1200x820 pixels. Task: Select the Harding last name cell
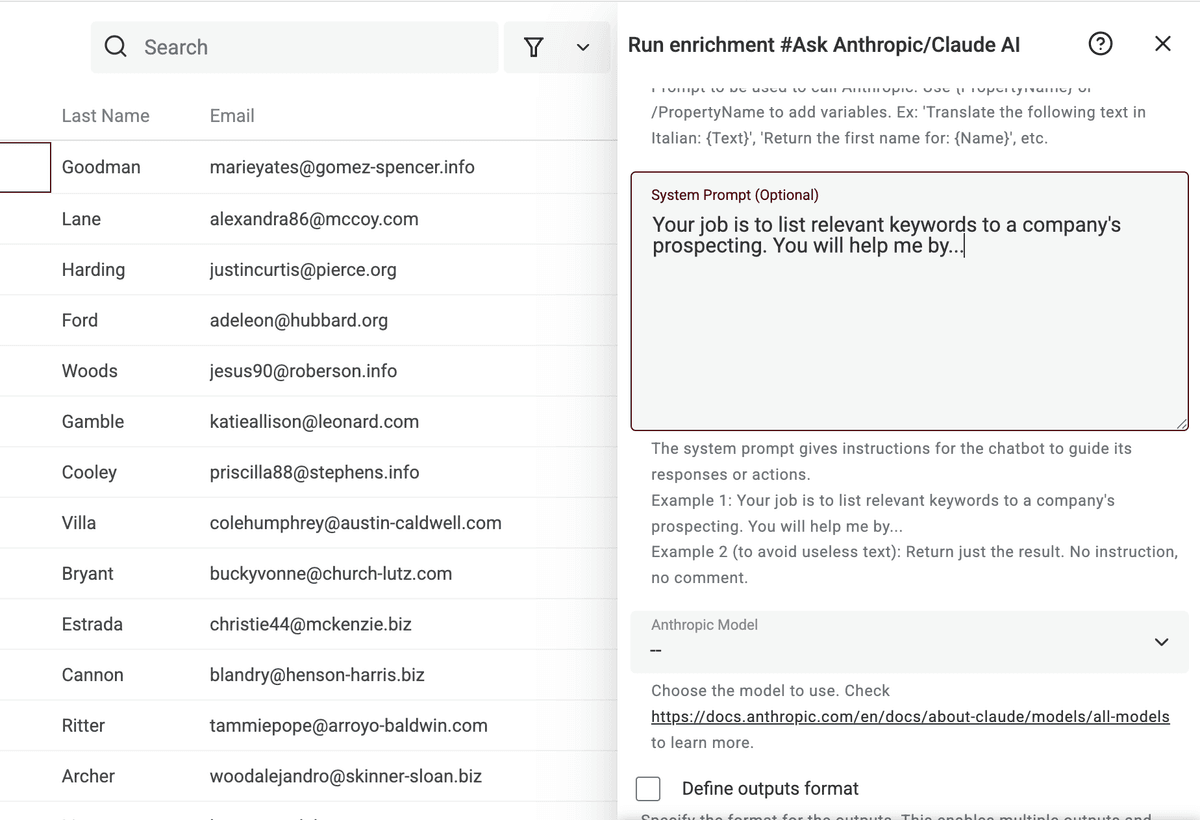tap(93, 269)
